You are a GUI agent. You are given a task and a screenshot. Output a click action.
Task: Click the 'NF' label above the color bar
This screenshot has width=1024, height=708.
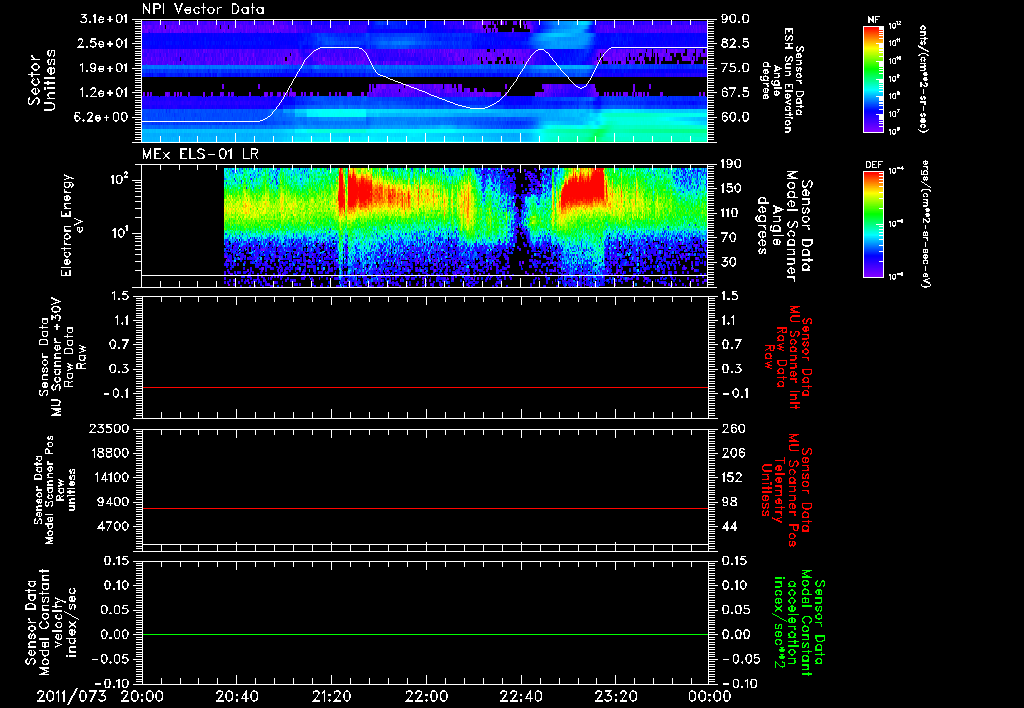(x=873, y=20)
